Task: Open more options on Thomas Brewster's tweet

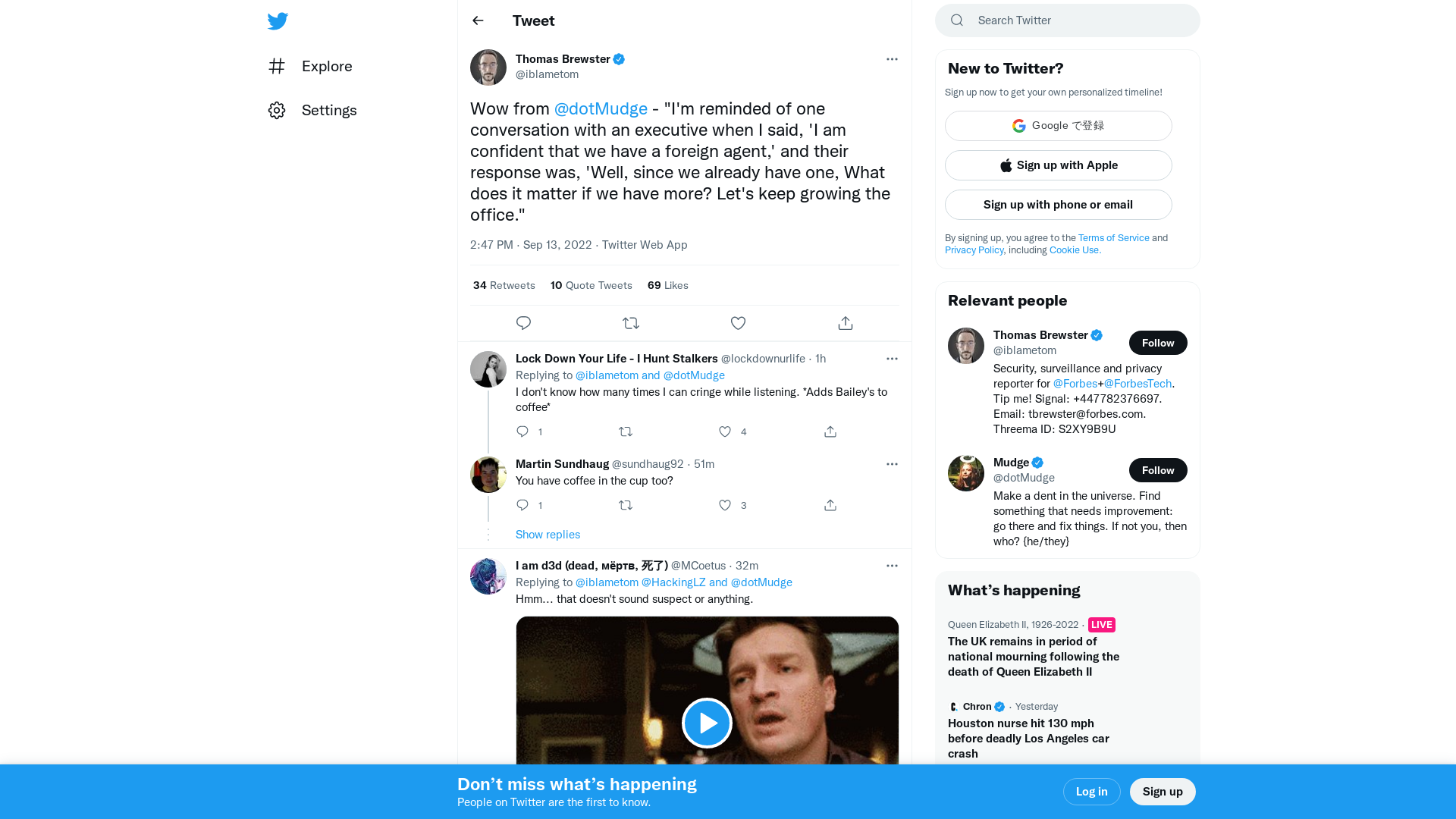Action: point(892,58)
